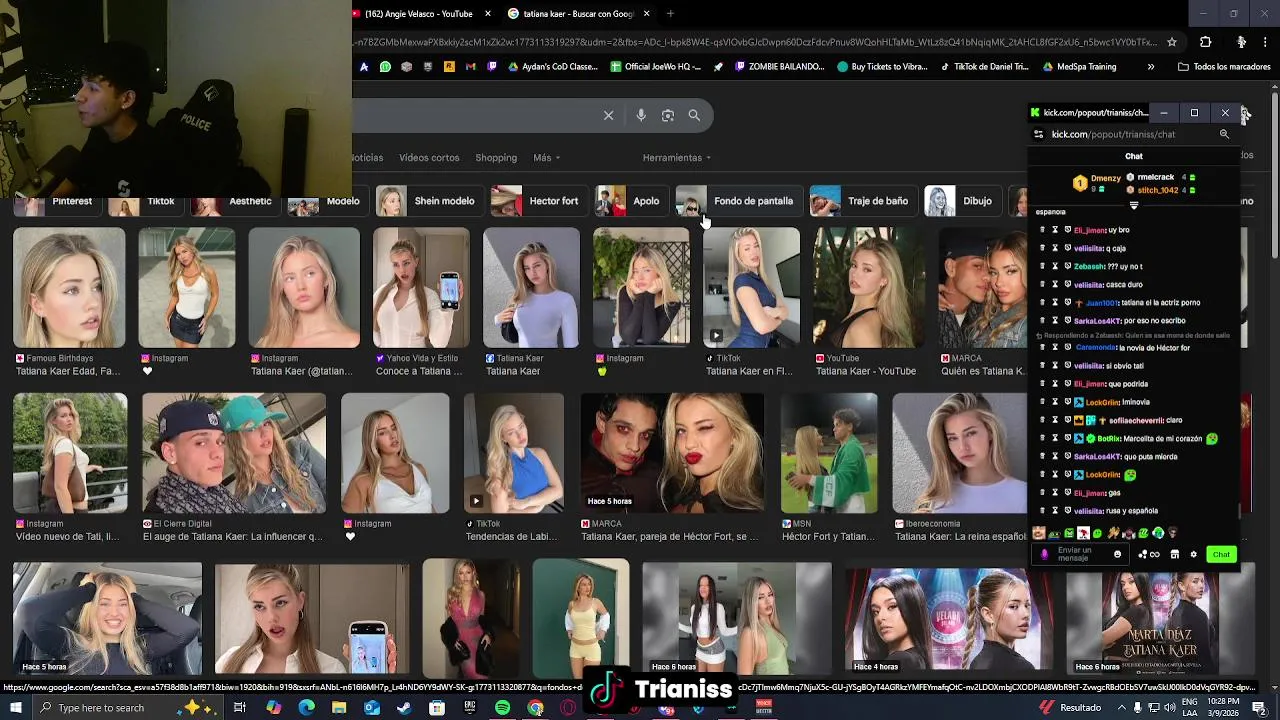Open a new Chrome tab
This screenshot has height=720, width=1280.
tap(670, 14)
